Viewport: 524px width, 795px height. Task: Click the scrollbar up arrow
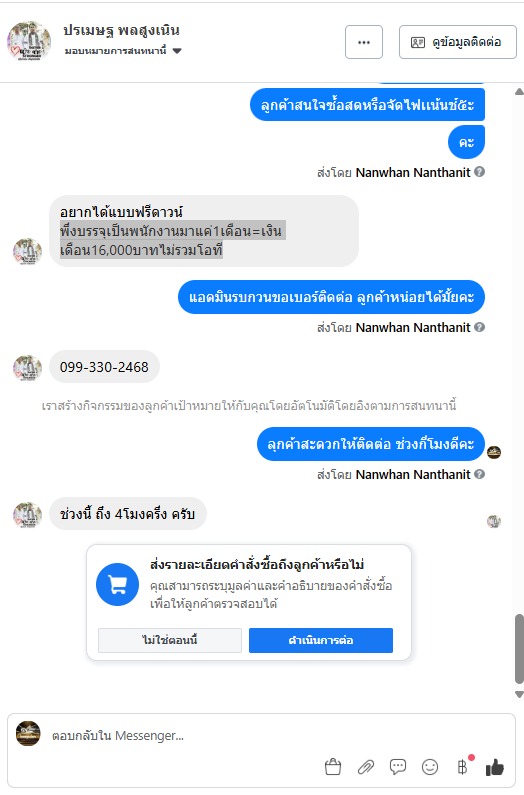click(x=519, y=92)
